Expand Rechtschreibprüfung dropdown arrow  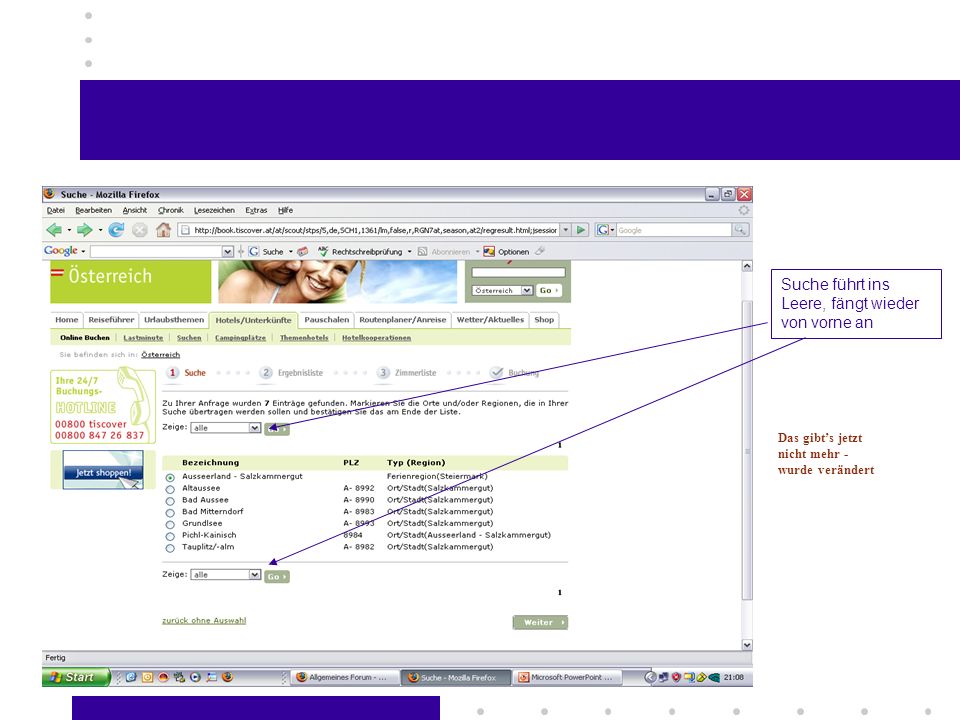pyautogui.click(x=409, y=252)
